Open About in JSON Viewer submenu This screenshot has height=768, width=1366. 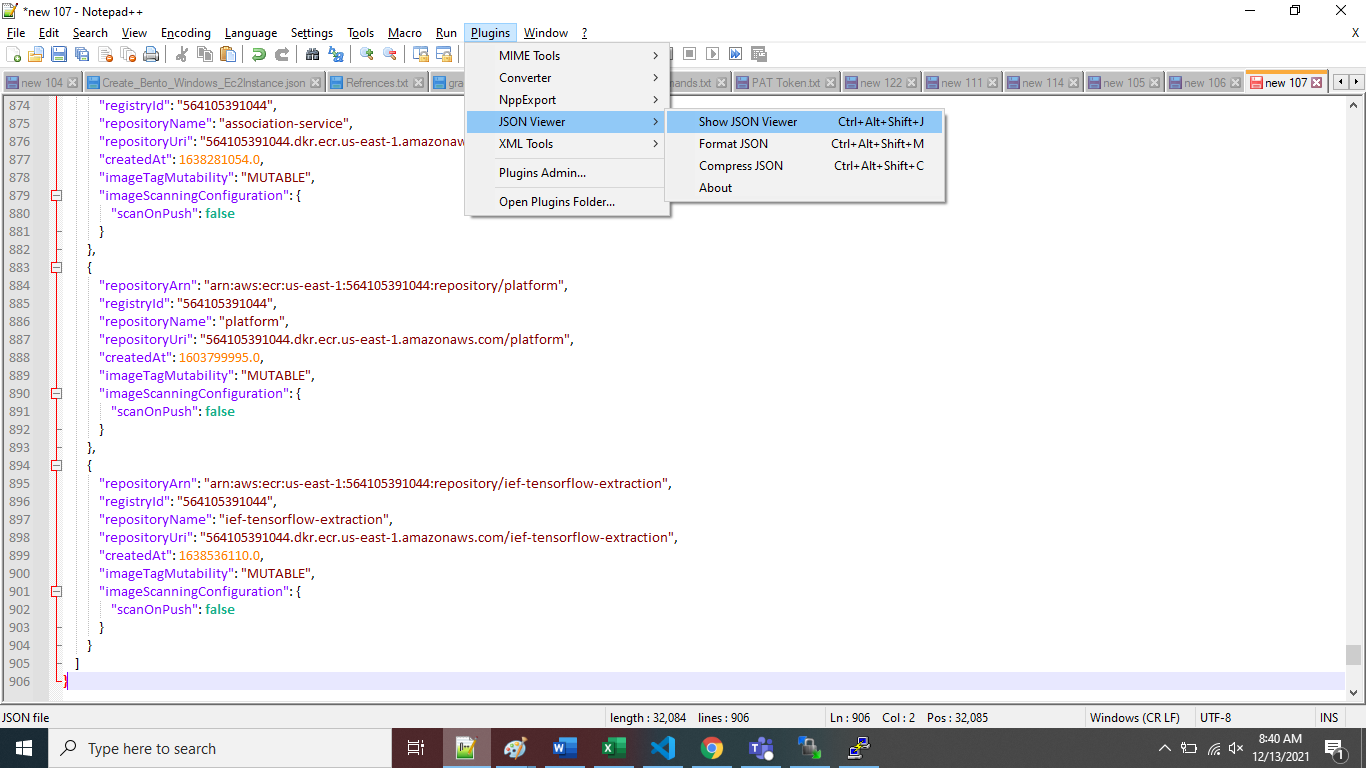[x=805, y=188]
